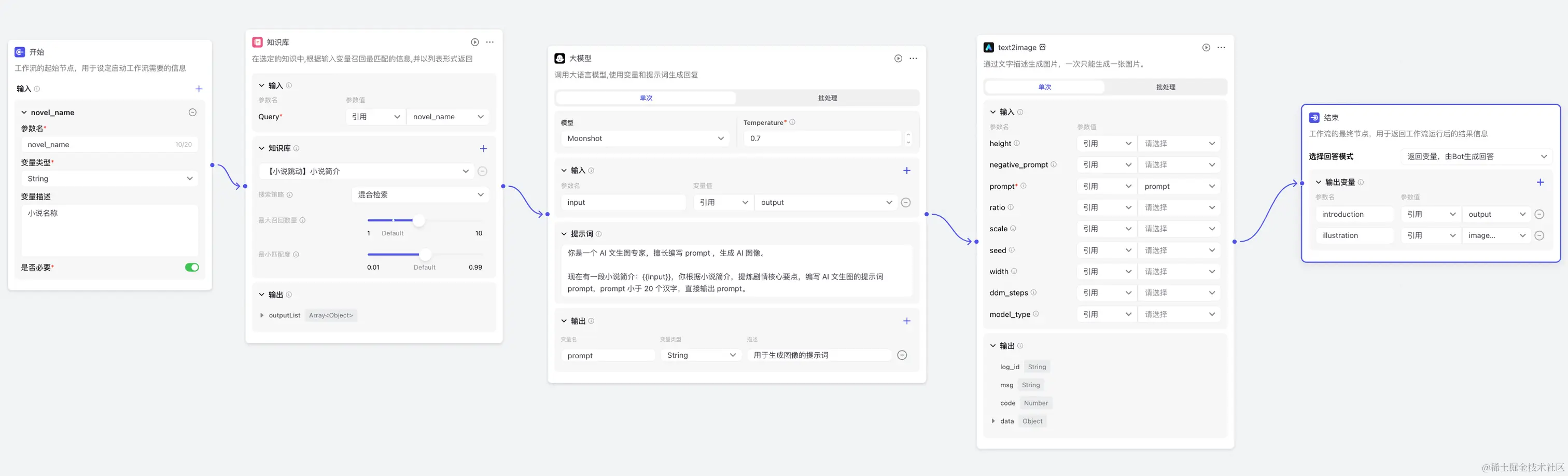Collapse the 提示词 prompt section
This screenshot has height=476, width=1568.
tap(564, 234)
